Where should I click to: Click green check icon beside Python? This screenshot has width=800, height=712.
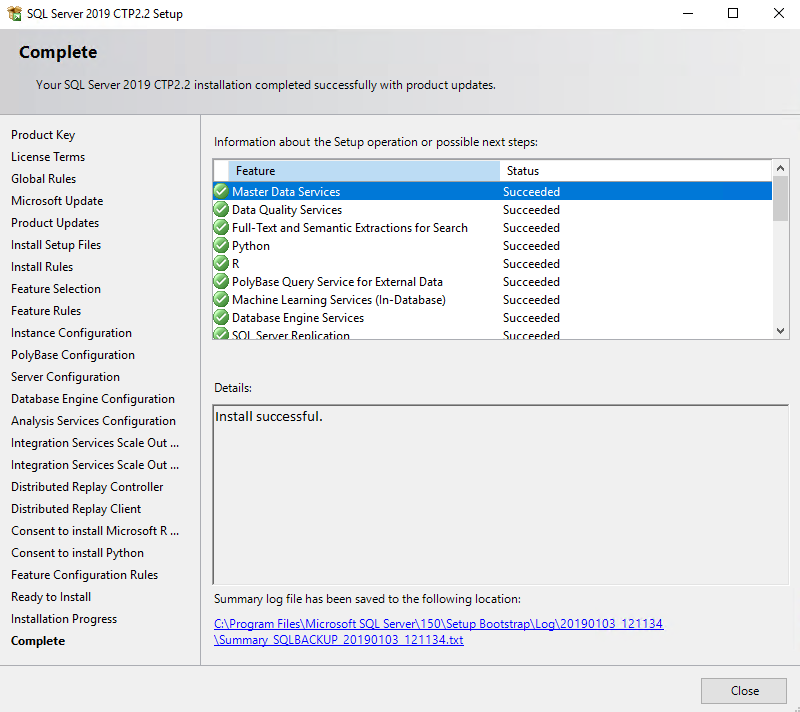(x=221, y=245)
